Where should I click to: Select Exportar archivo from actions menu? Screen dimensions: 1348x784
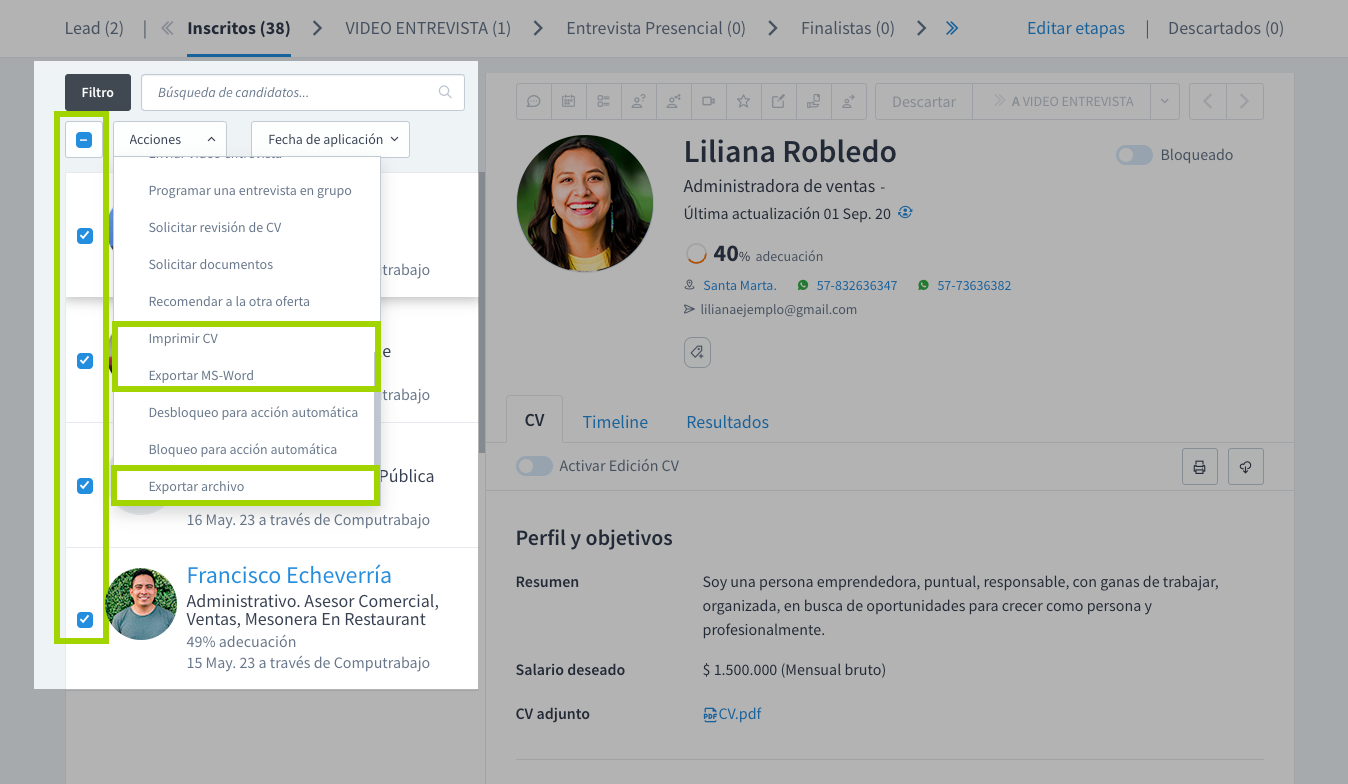(x=196, y=486)
